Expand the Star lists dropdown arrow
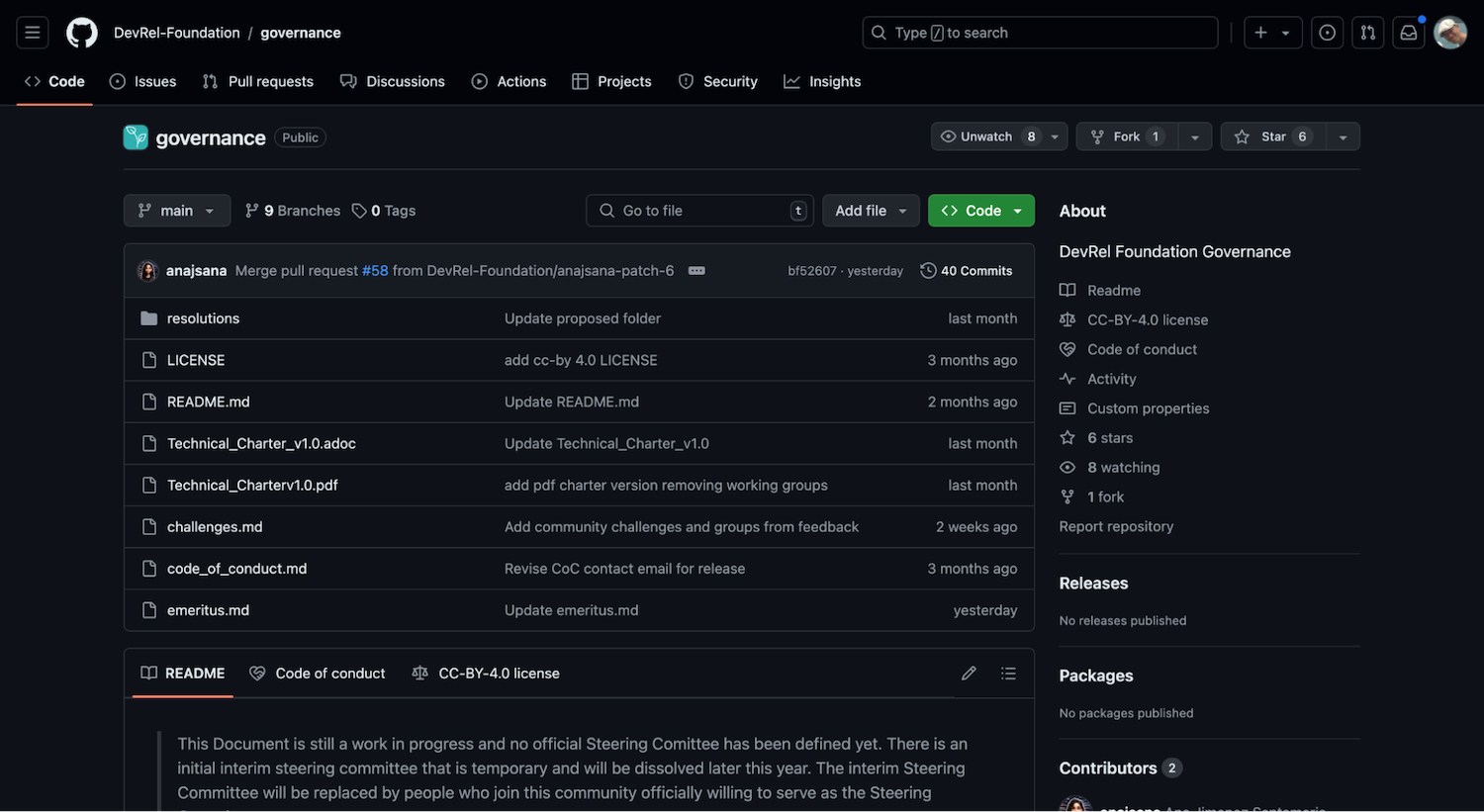The image size is (1484, 812). pos(1343,136)
